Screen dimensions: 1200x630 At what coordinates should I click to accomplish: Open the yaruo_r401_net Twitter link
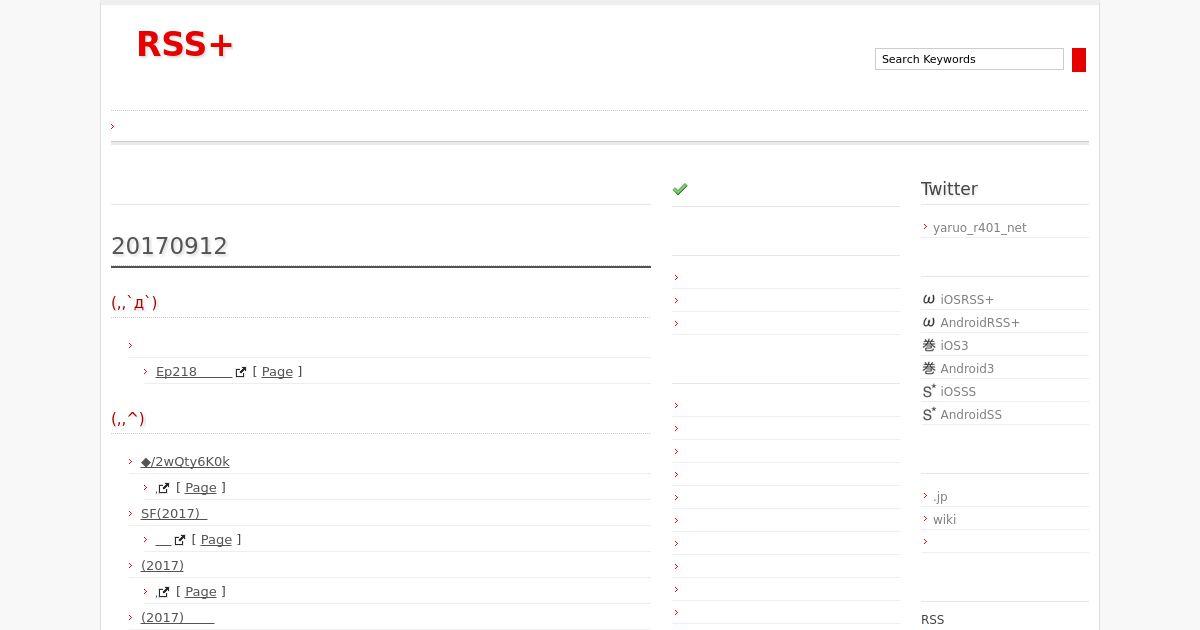tap(979, 228)
